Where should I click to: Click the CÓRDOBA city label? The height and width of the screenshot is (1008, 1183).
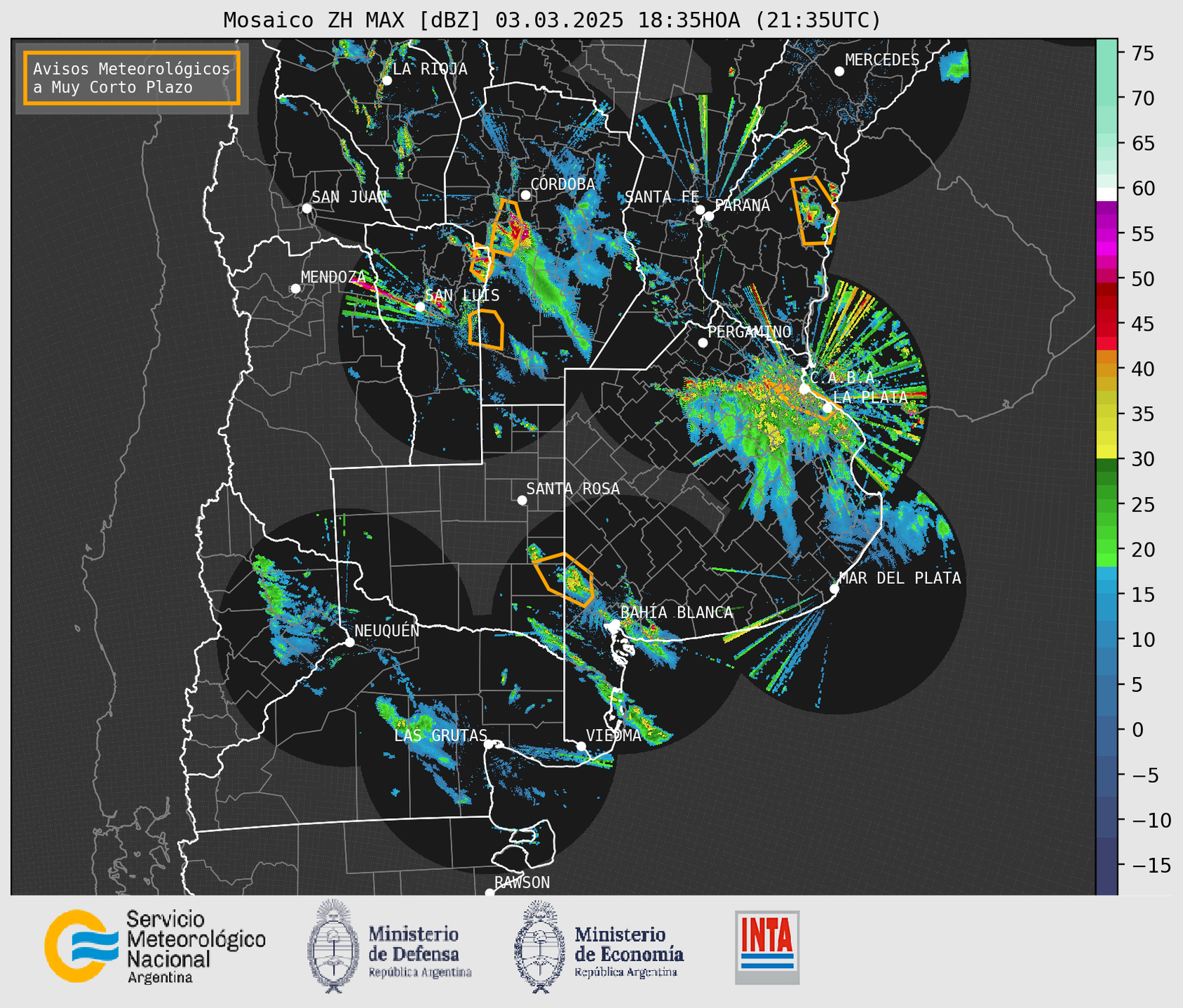562,184
